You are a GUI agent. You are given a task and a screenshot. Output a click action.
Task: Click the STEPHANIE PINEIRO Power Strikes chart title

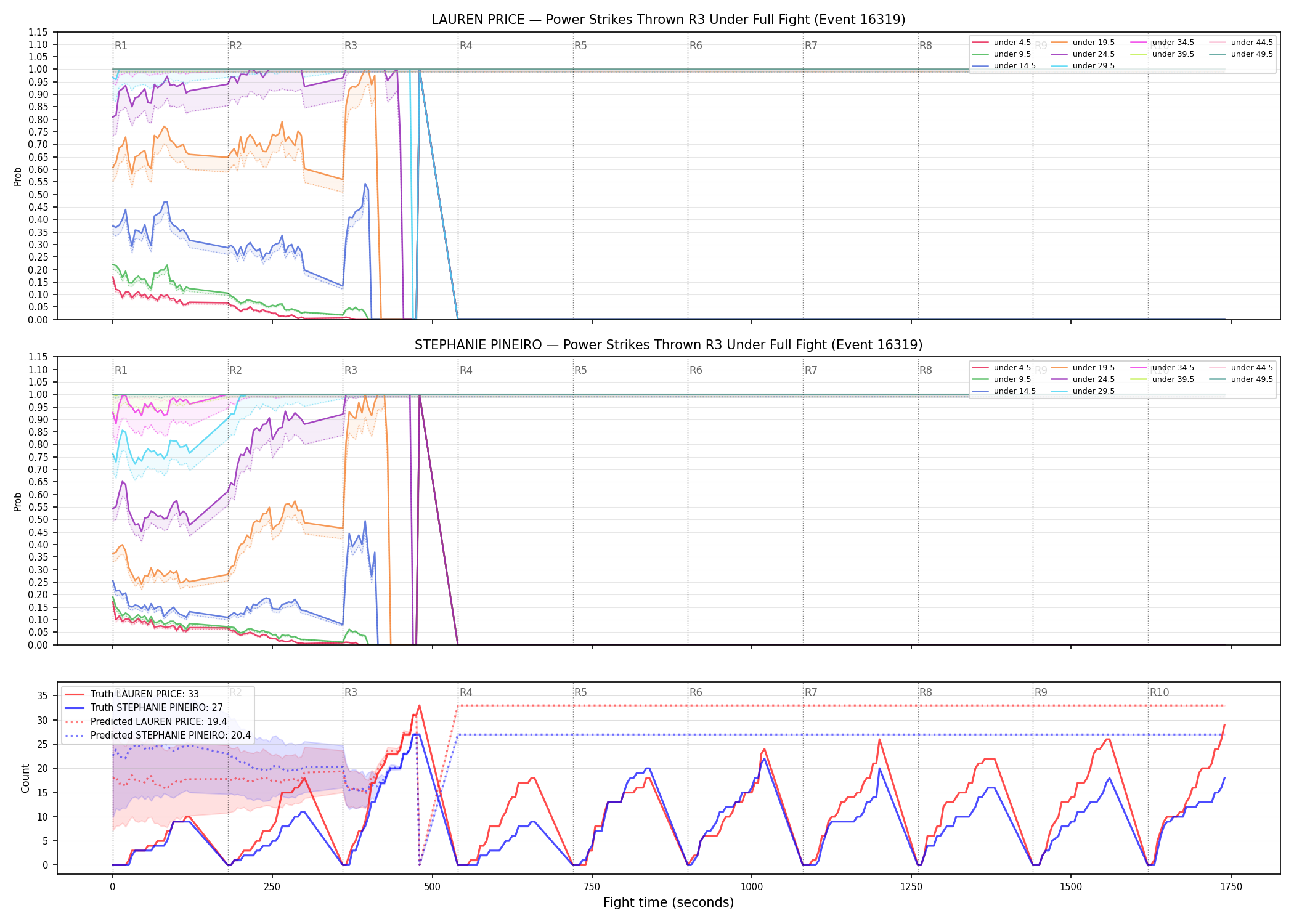(x=668, y=345)
